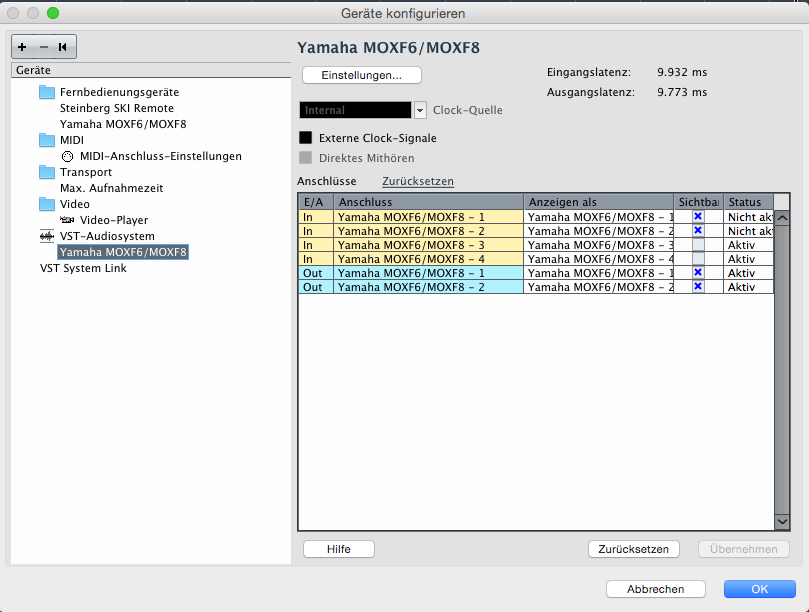
Task: Toggle visibility for Out MOXF8 - 2
Action: pyautogui.click(x=698, y=286)
